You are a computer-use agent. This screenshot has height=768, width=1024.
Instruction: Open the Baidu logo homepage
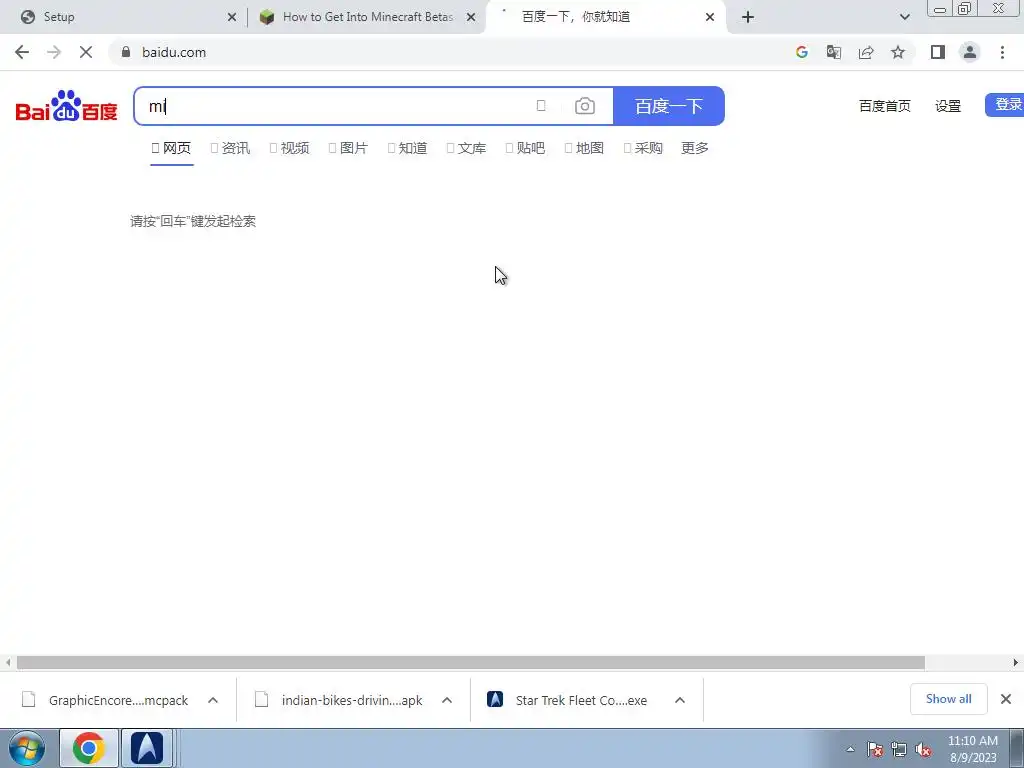[x=67, y=106]
